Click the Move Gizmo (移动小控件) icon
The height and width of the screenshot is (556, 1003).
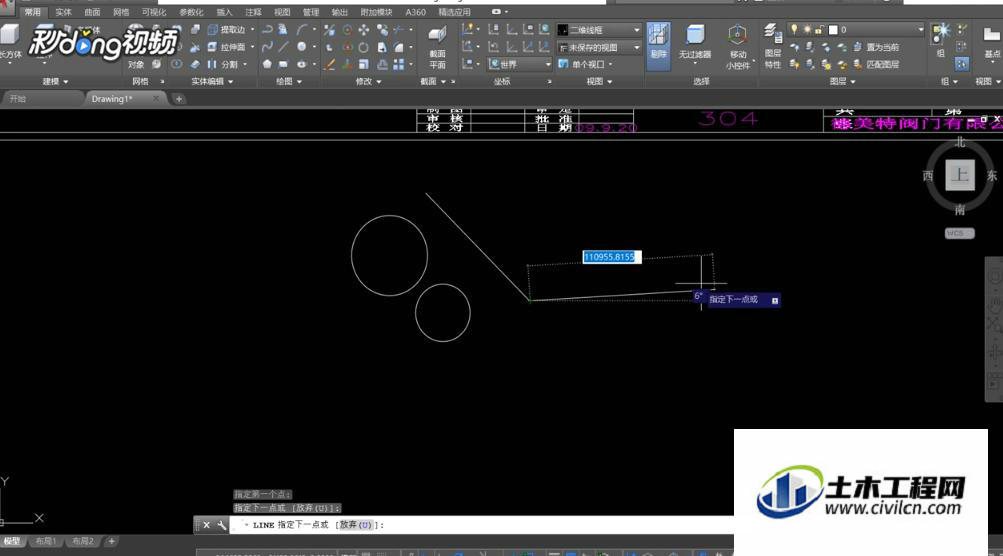pos(738,46)
